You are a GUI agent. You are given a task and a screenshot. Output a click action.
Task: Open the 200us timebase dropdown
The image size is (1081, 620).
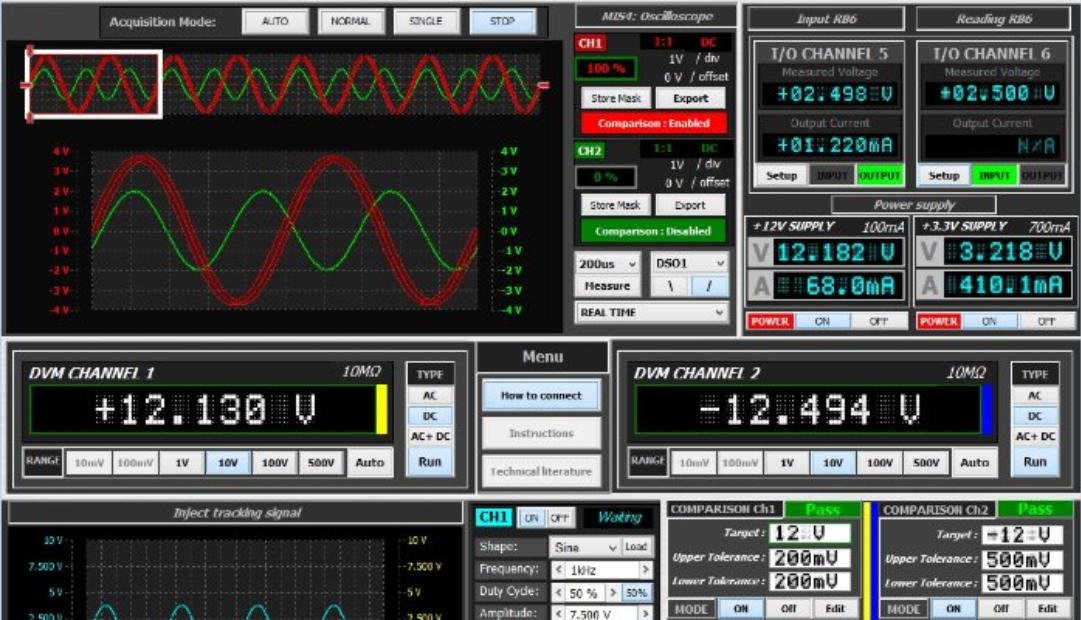pos(607,263)
